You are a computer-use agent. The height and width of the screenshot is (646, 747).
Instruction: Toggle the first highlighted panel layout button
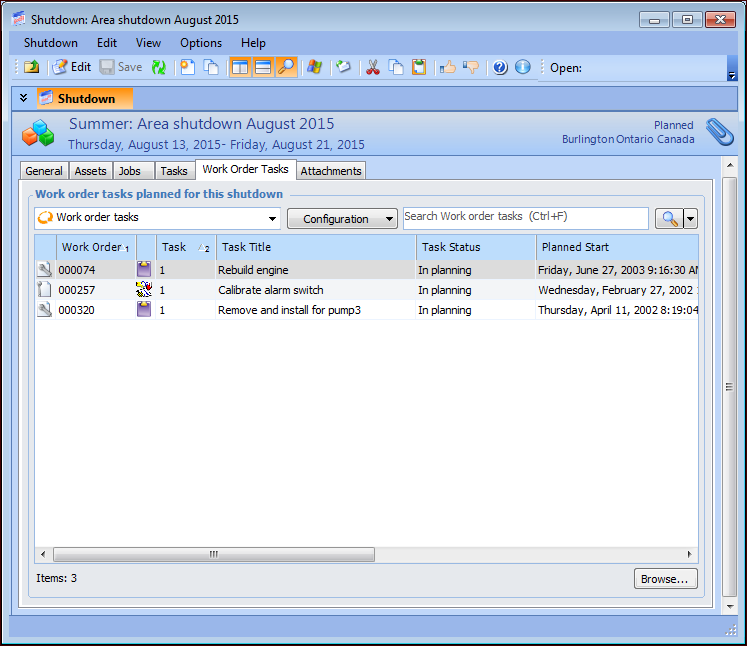[240, 67]
